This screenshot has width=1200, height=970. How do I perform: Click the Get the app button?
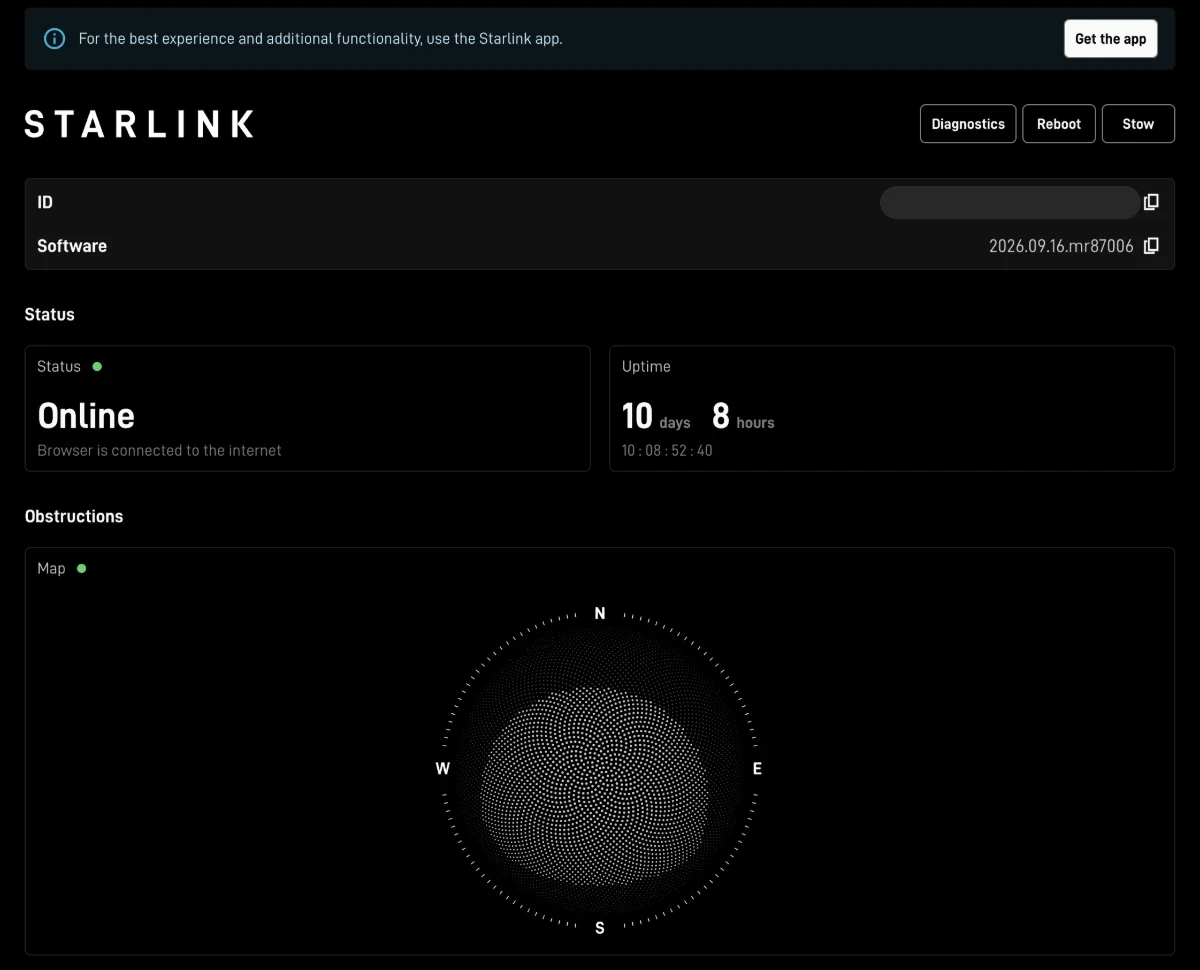(1110, 39)
